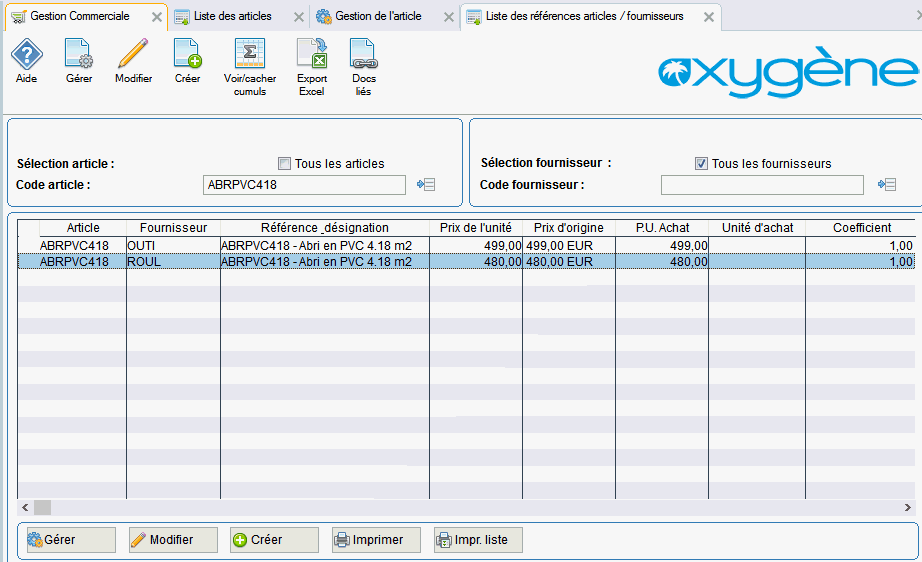Select the OUTI supplier row
The width and height of the screenshot is (922, 562).
coord(172,245)
